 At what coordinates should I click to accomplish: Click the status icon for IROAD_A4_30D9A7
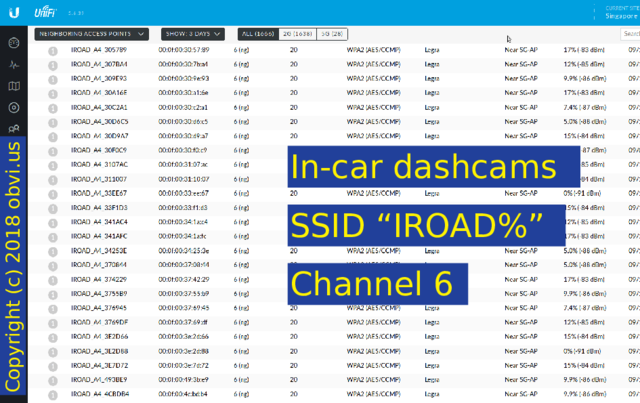[53, 137]
